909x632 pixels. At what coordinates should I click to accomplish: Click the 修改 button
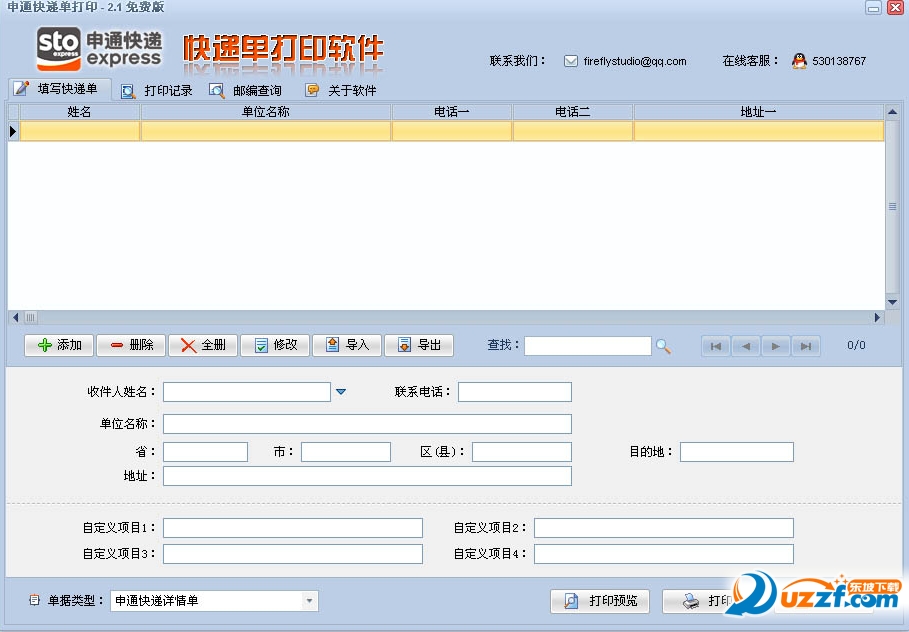point(275,345)
